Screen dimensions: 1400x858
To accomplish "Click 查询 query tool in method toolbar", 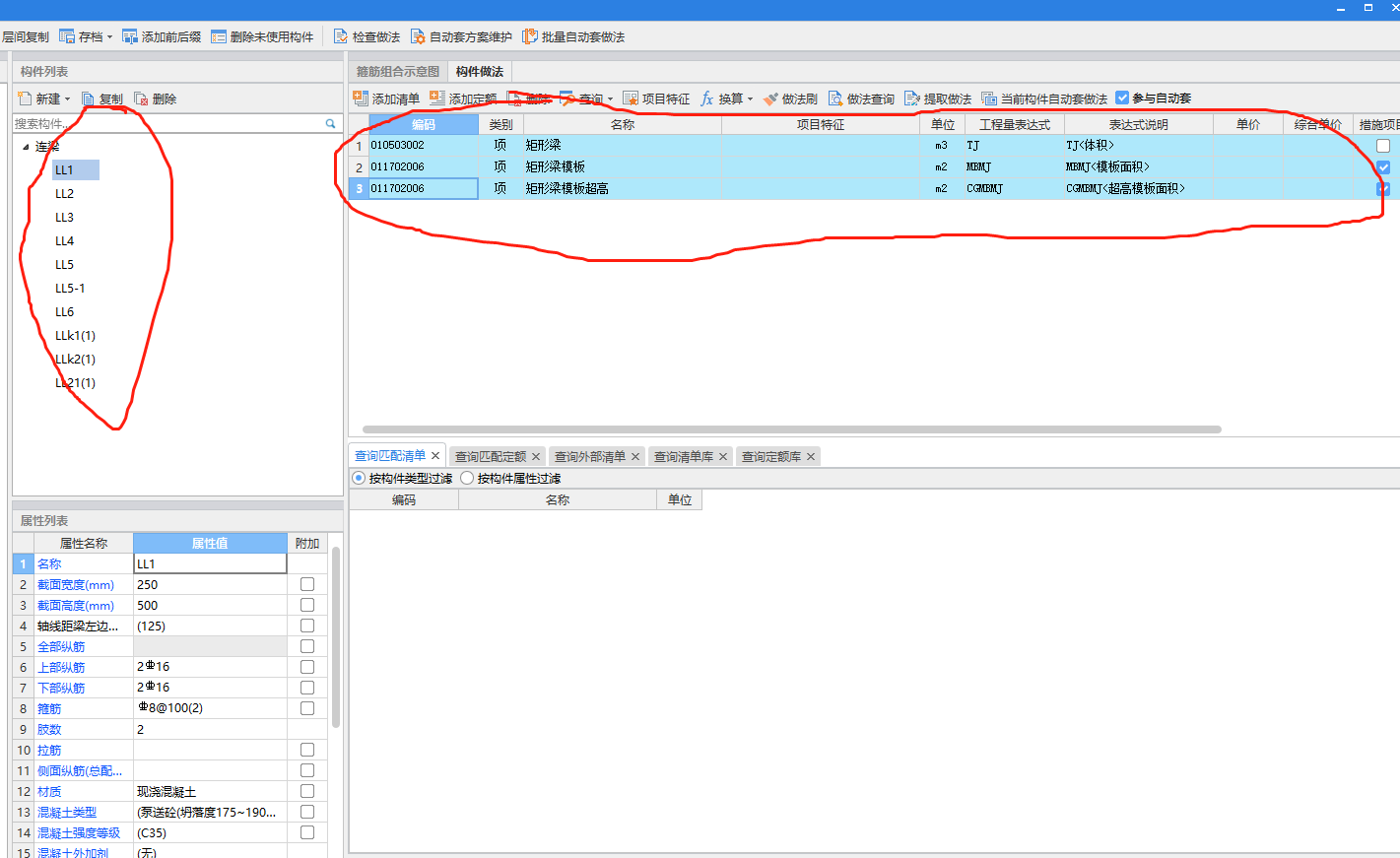I will click(581, 99).
